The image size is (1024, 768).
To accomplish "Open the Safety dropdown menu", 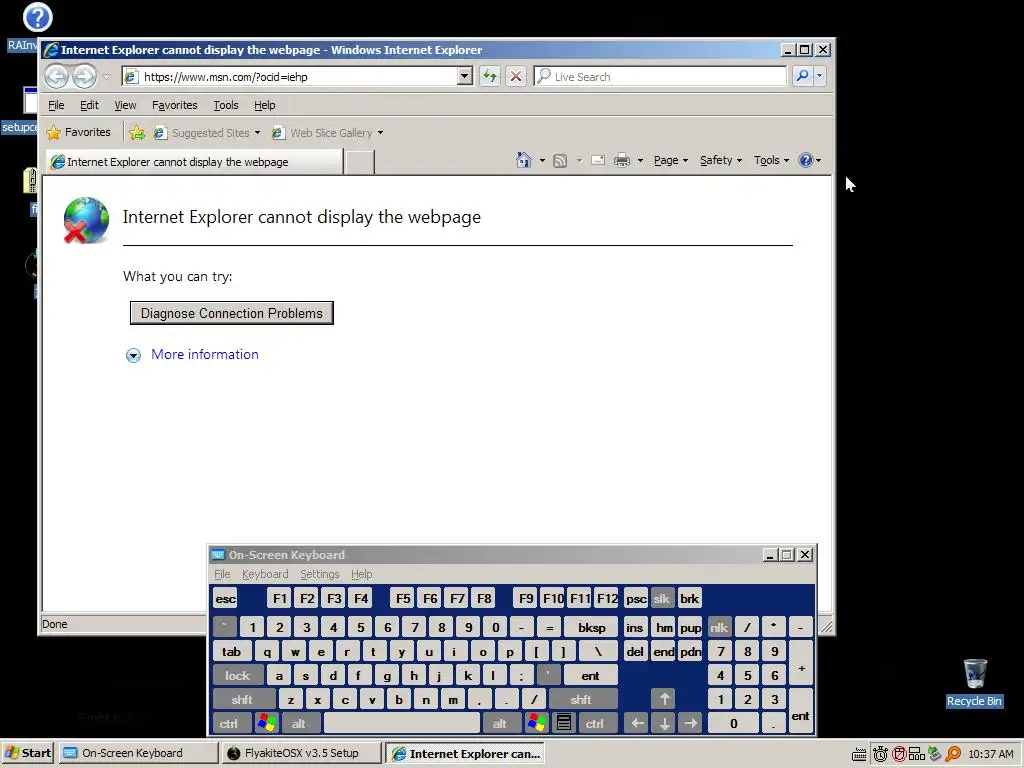I will (720, 160).
